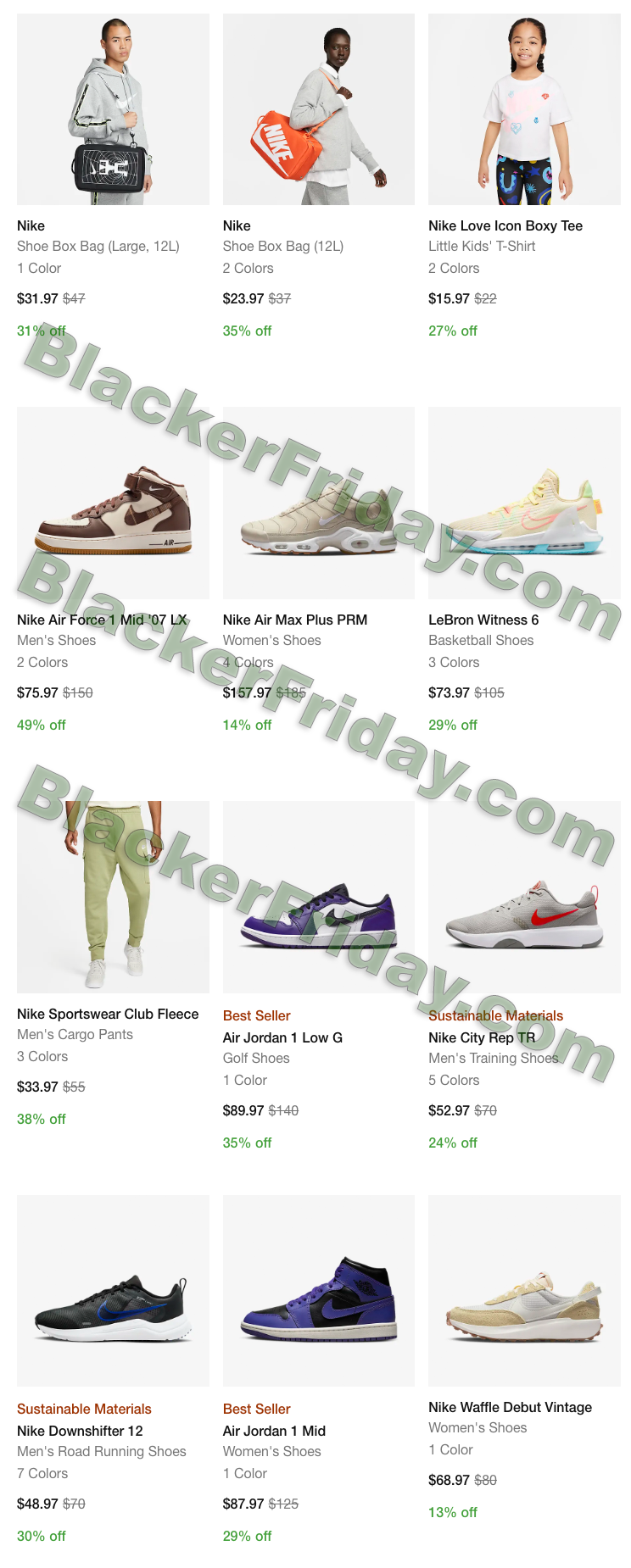Open the orange Shoe Box Bag 12L image

point(319,108)
